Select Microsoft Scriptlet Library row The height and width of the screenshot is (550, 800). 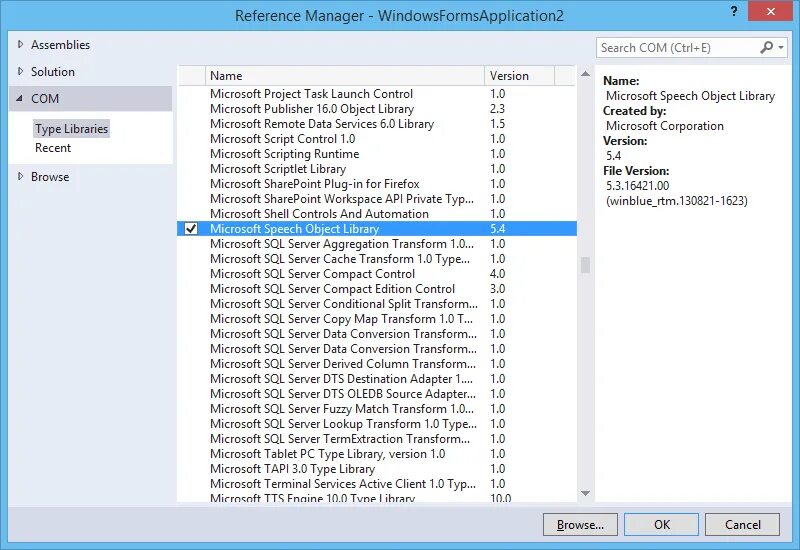[x=377, y=169]
